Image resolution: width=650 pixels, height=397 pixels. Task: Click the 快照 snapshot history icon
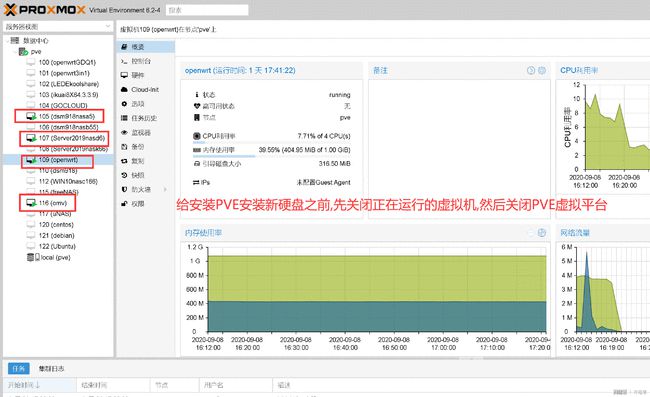point(124,175)
